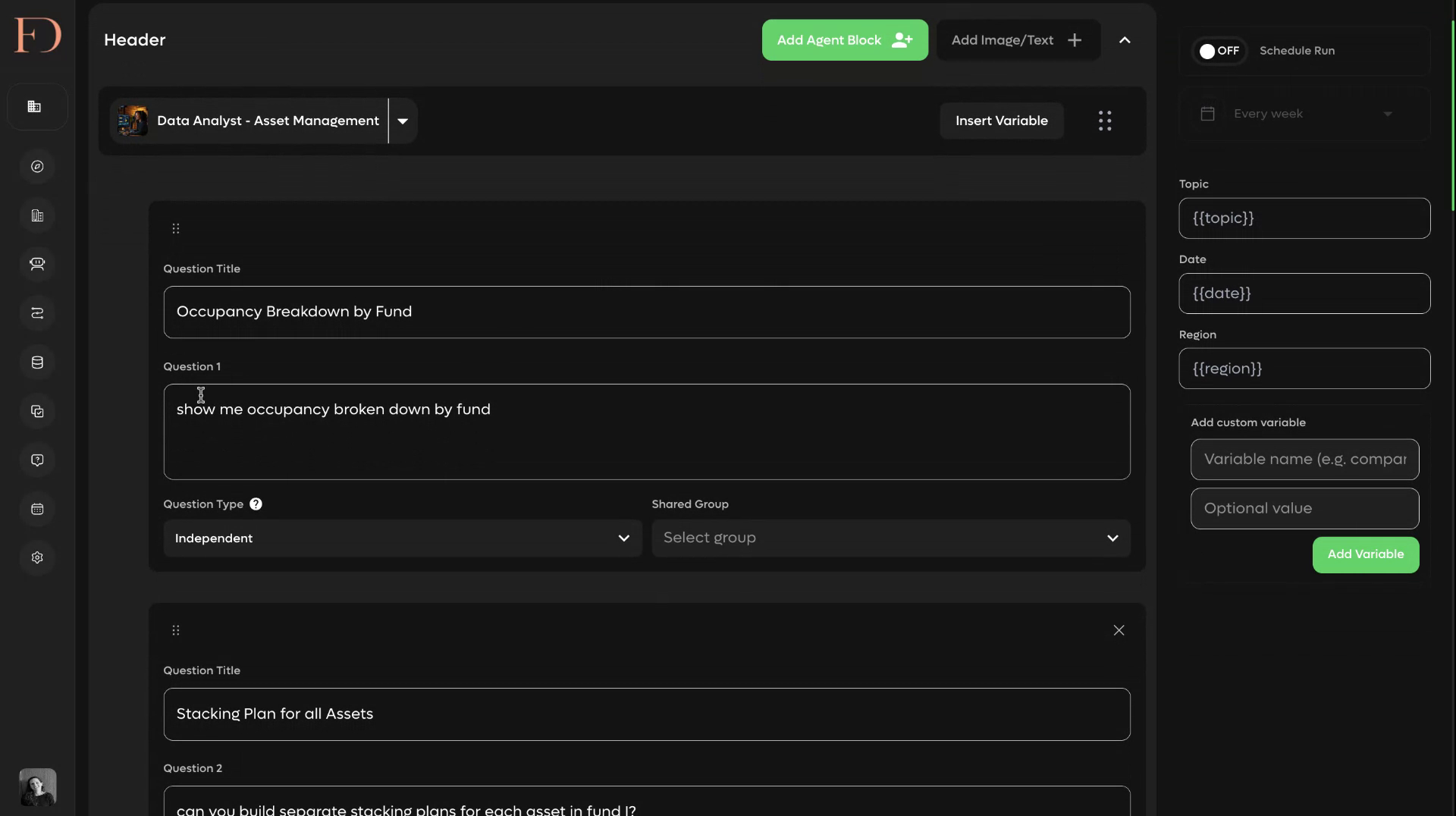
Task: Grab the drag handle of Occupancy Breakdown question
Action: coord(176,228)
